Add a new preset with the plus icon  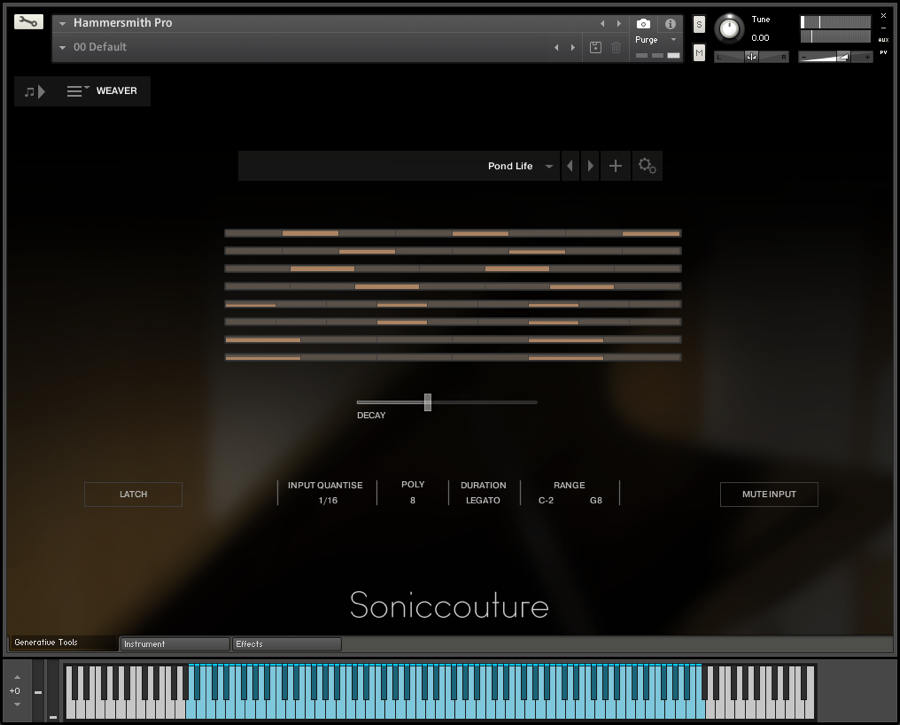coord(615,166)
